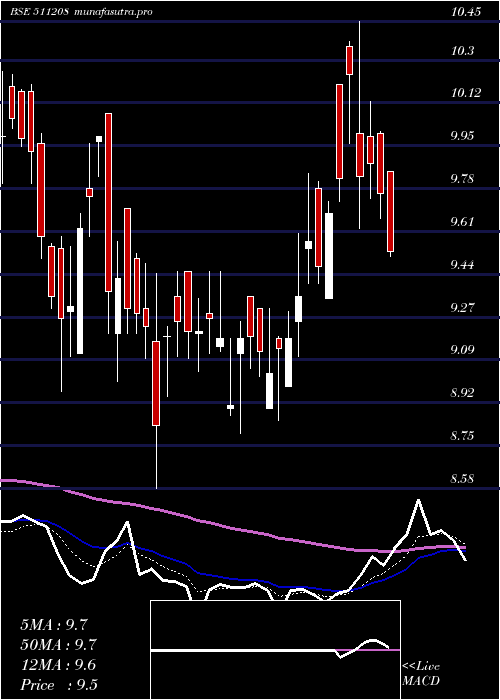The image size is (500, 700).
Task: Click the 10.3 price axis label
Action: (x=463, y=51)
